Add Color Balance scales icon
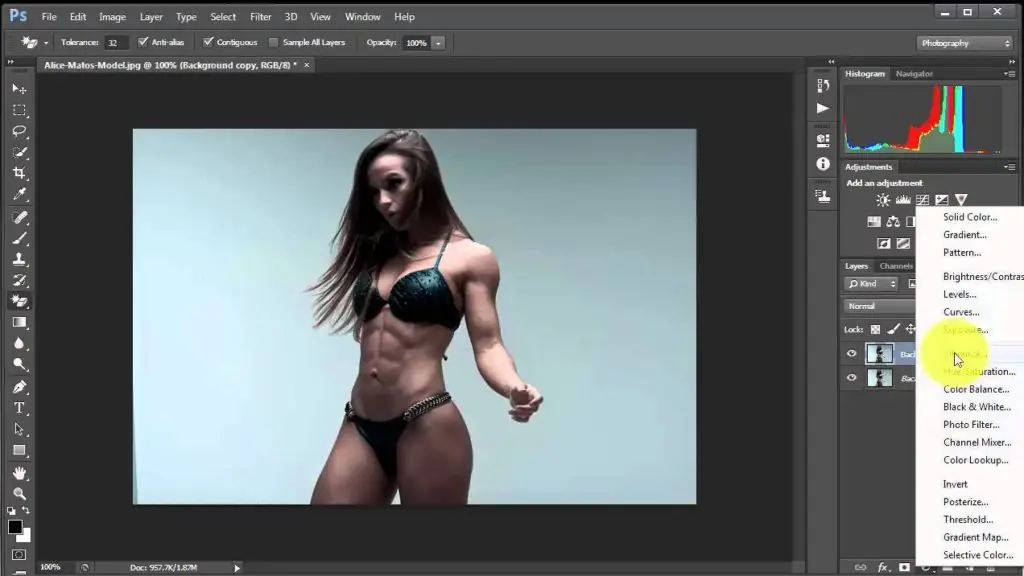The width and height of the screenshot is (1024, 576). [893, 222]
